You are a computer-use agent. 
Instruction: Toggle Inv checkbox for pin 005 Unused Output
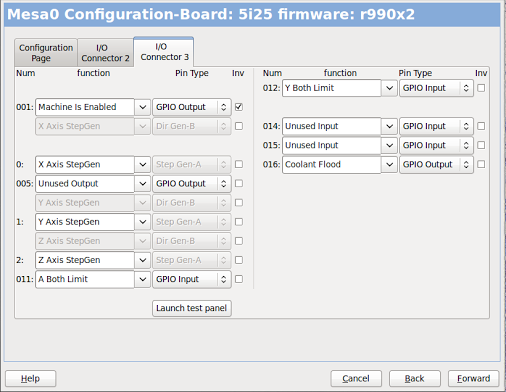pos(239,183)
